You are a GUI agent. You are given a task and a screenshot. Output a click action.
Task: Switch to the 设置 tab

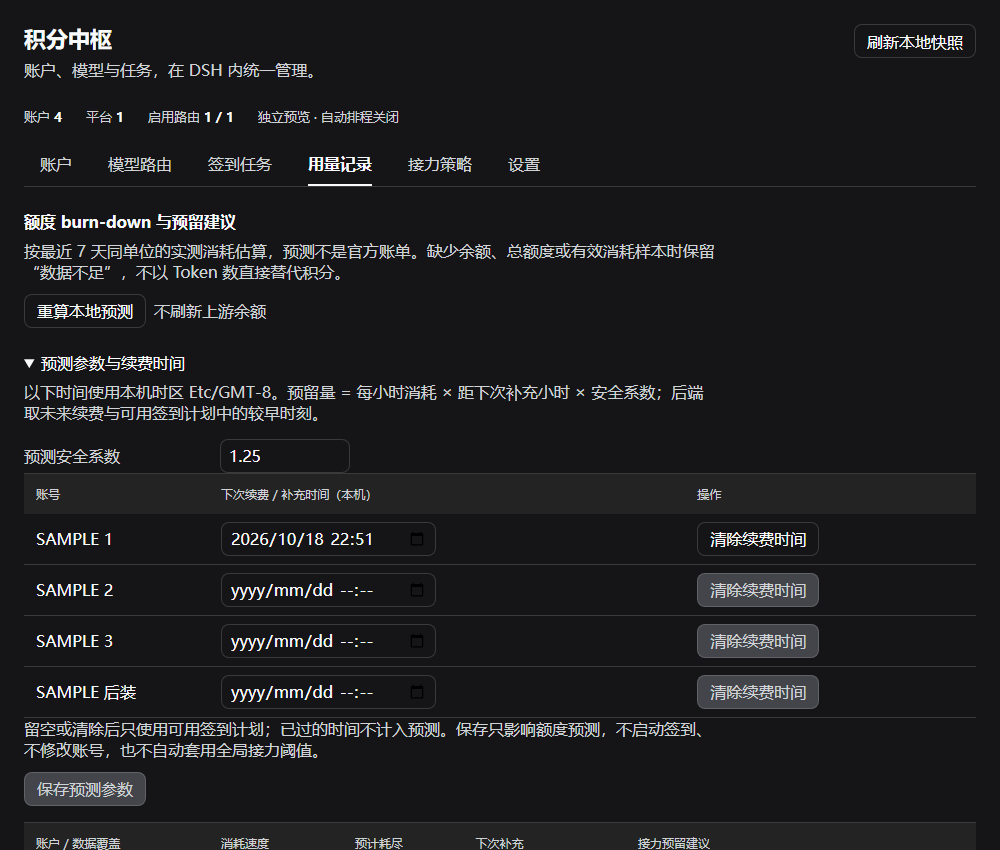click(x=524, y=165)
